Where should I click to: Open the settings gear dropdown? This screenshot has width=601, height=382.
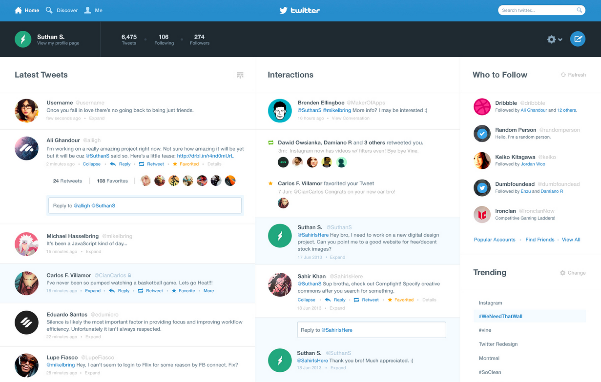tap(554, 39)
